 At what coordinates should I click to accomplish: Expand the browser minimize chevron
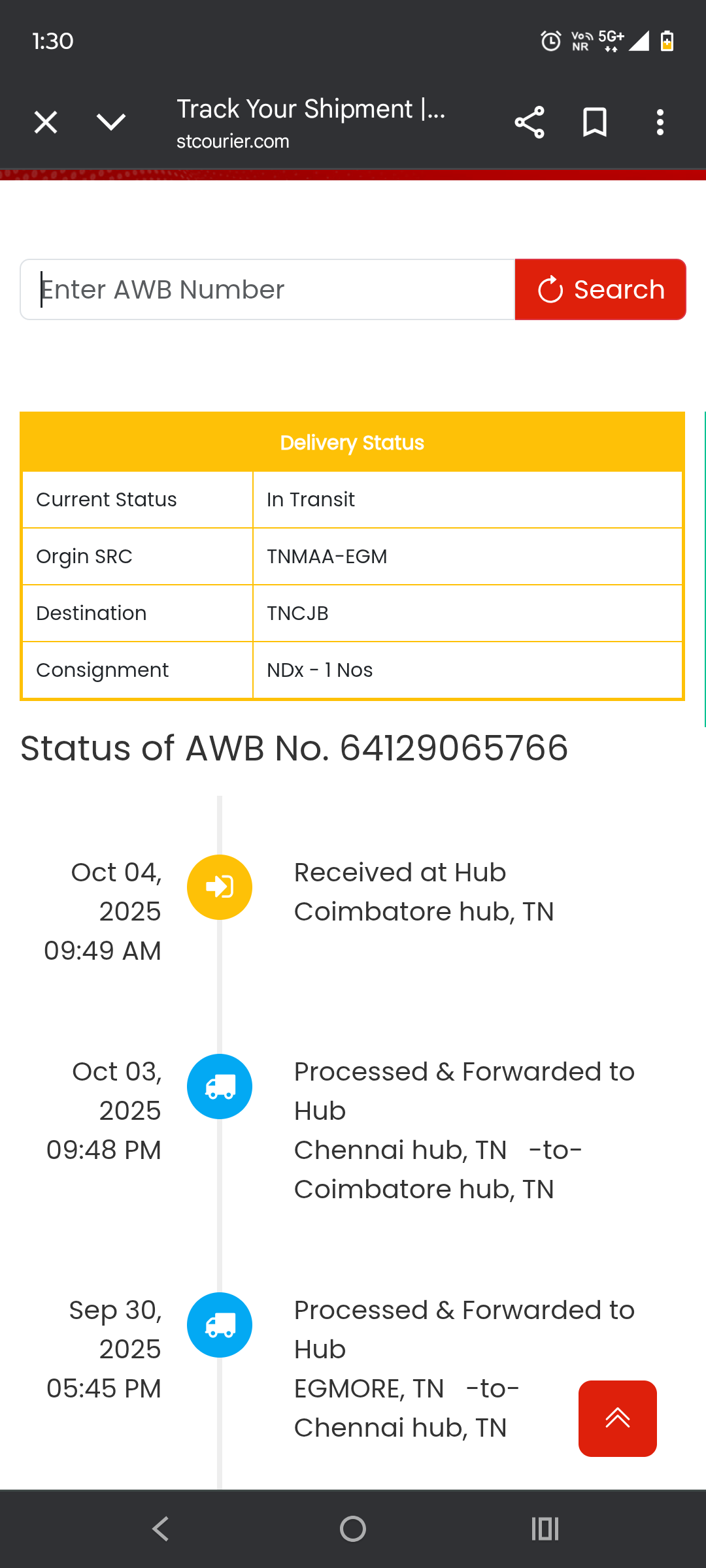click(x=111, y=122)
